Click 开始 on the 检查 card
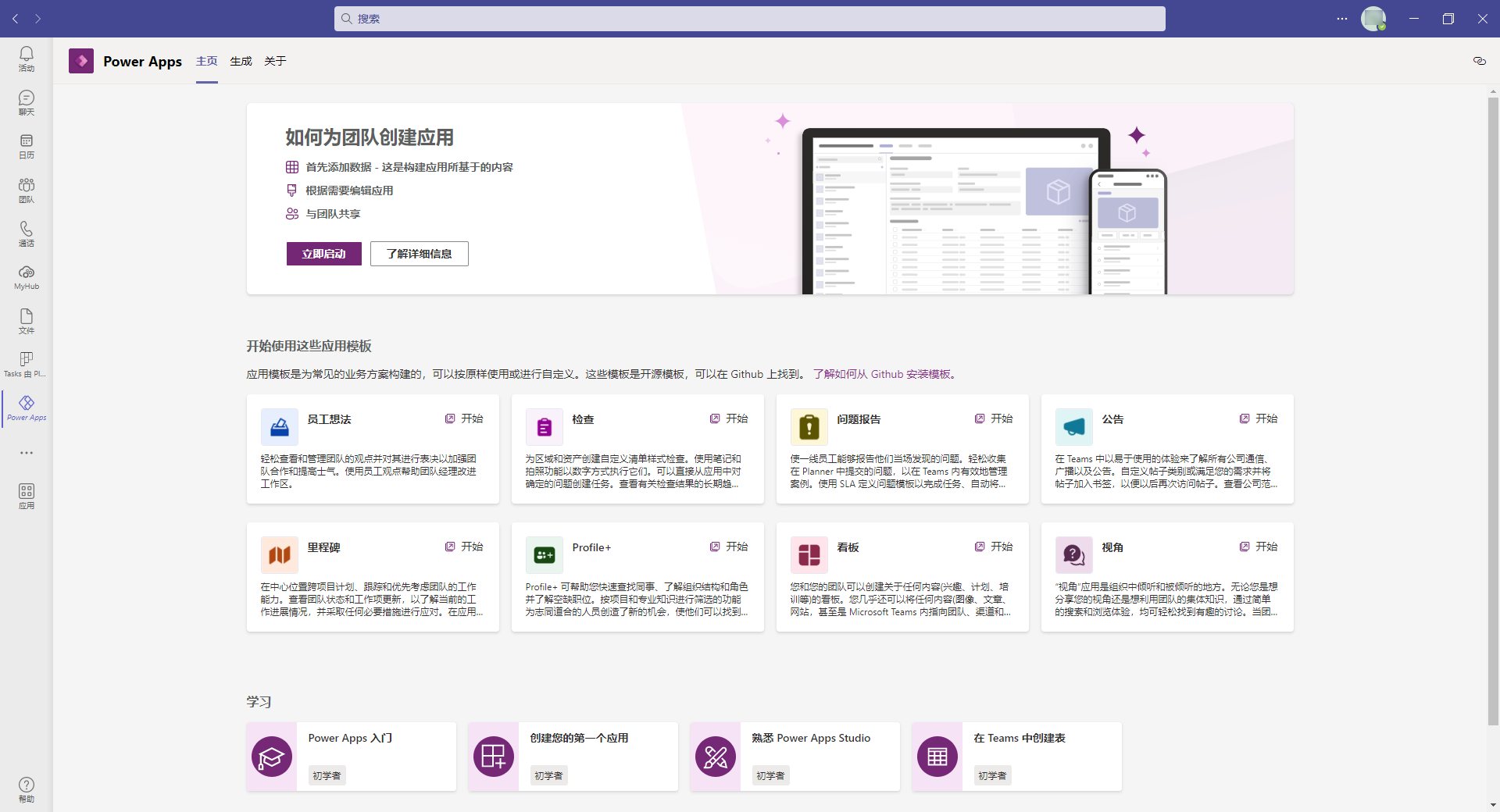The image size is (1500, 812). click(729, 418)
